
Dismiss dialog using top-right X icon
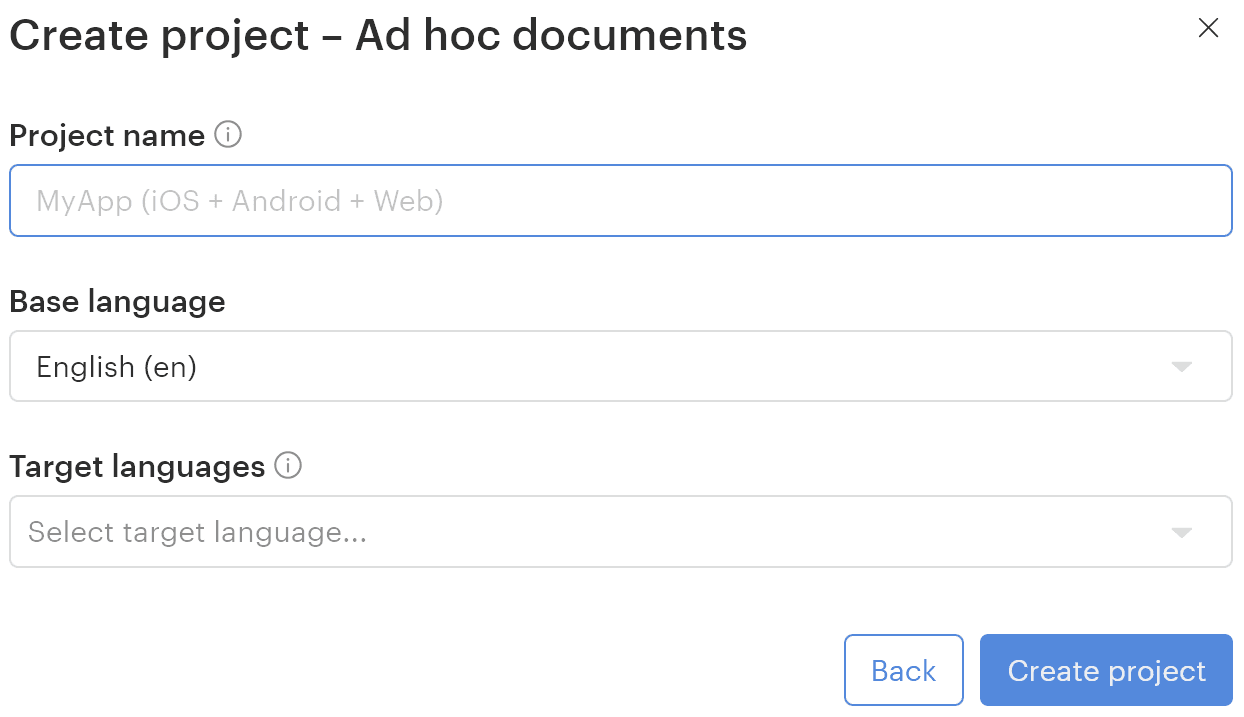1208,28
